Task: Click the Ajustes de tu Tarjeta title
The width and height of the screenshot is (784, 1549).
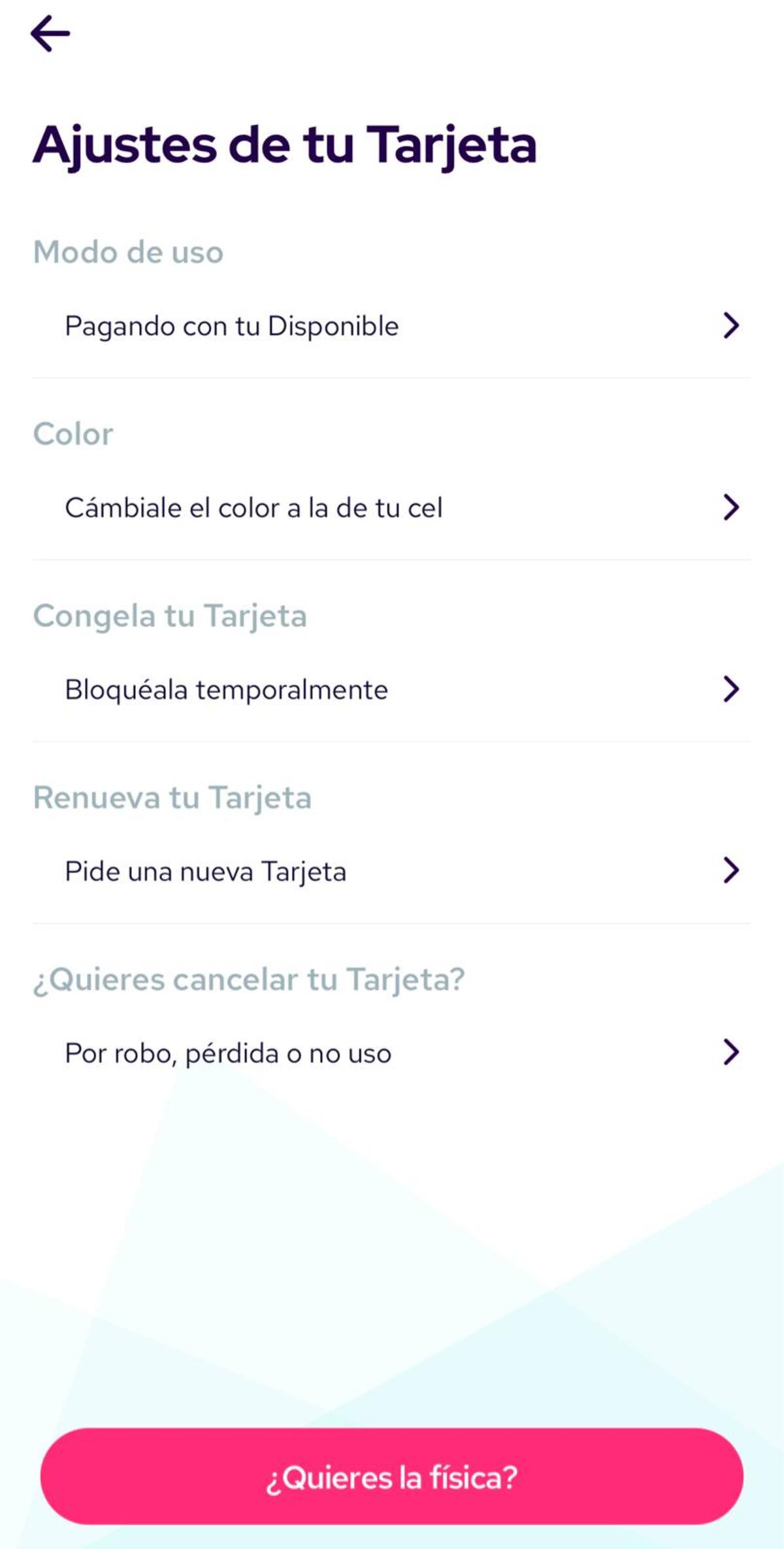Action: click(285, 145)
